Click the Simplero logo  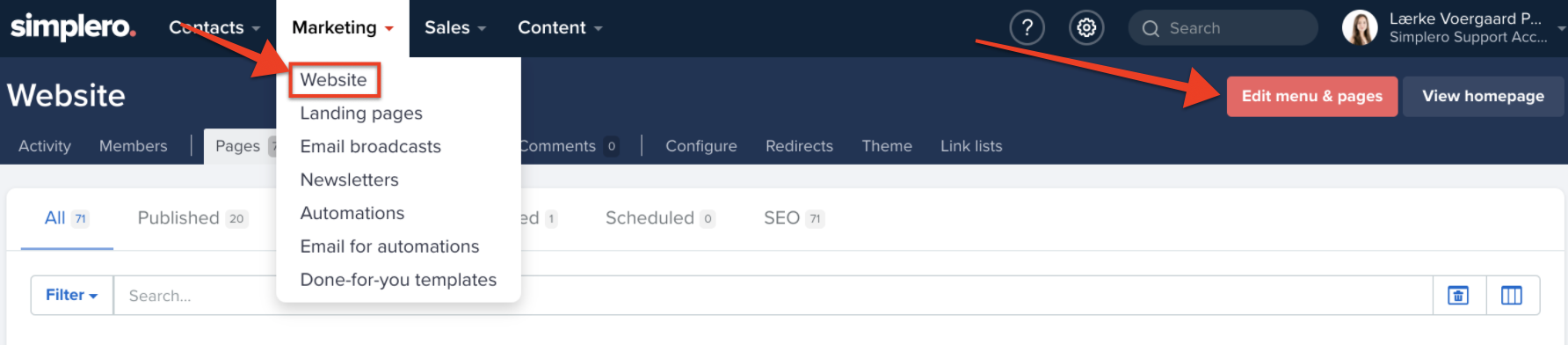click(73, 27)
